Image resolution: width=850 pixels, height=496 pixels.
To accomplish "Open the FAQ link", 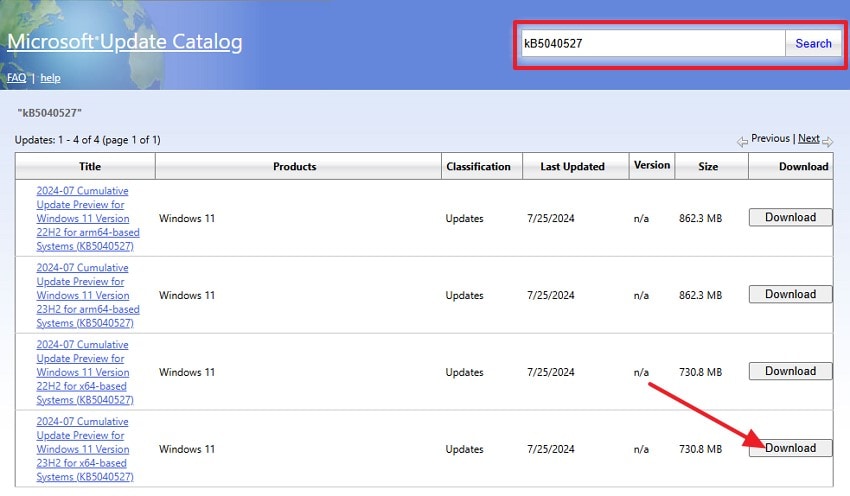I will 16,78.
